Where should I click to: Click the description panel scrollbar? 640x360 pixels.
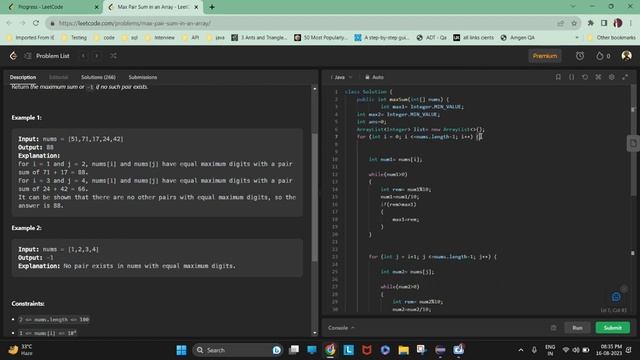pyautogui.click(x=314, y=197)
